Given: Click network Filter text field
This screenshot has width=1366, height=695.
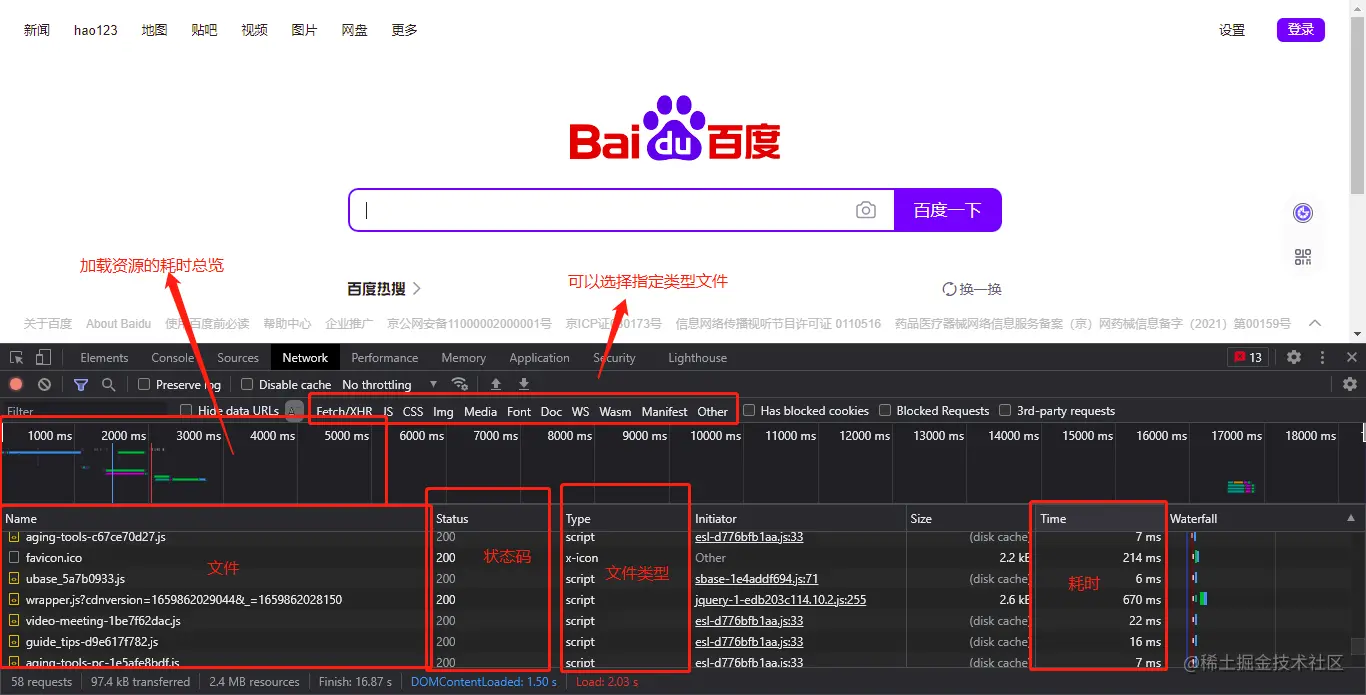Looking at the screenshot, I should tap(85, 411).
